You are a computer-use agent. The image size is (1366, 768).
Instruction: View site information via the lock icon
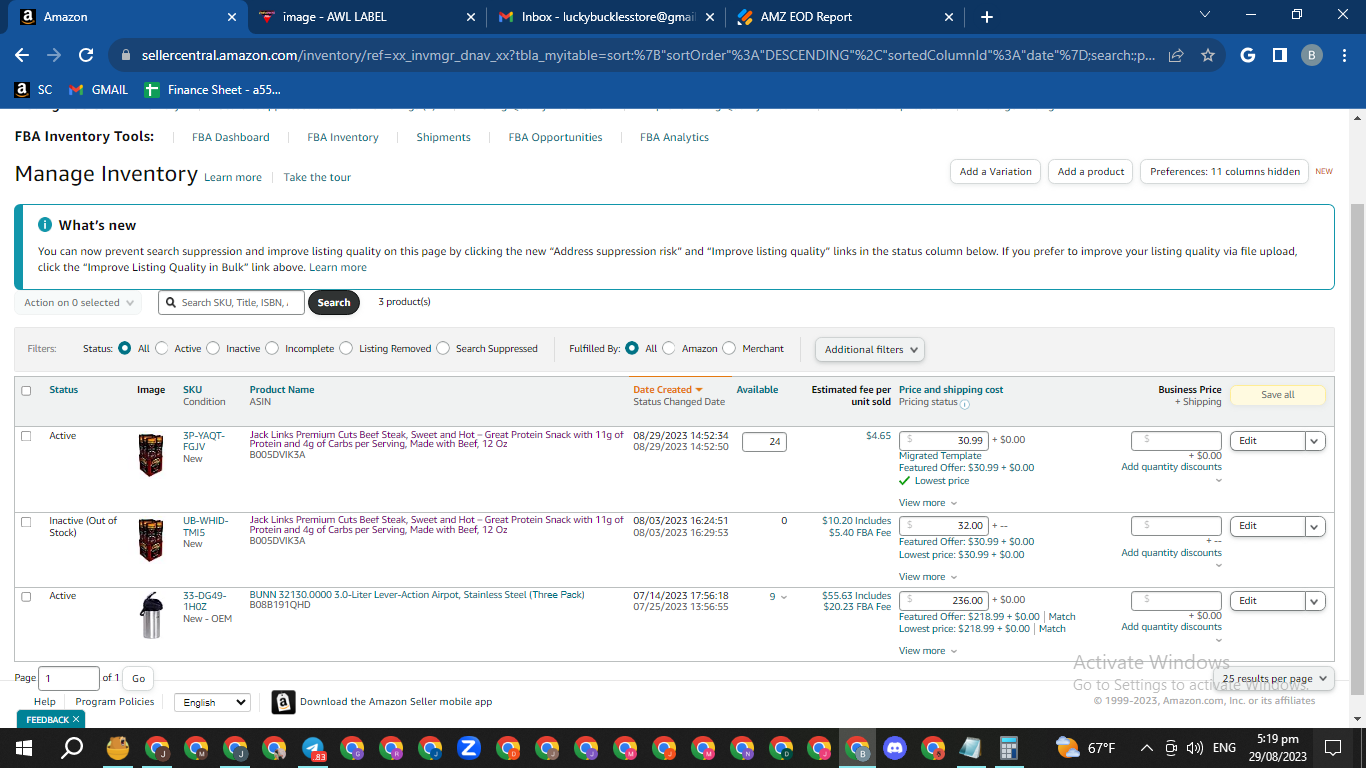coord(125,56)
